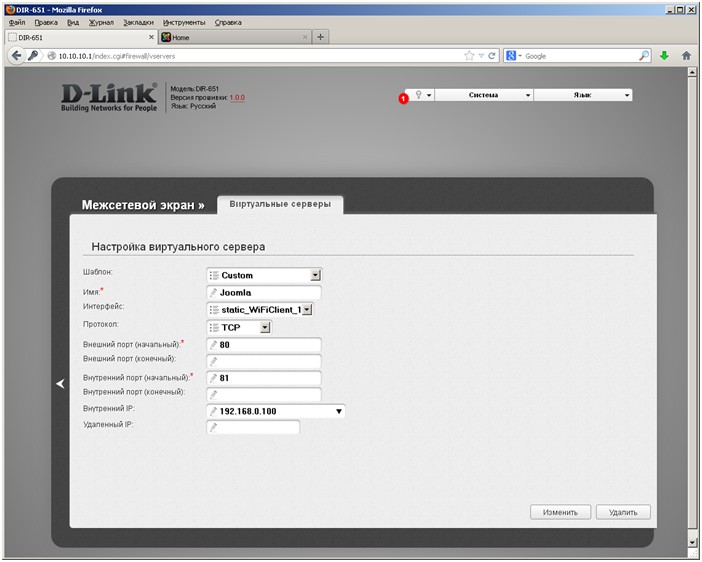
Task: Close the DIR-651 tab
Action: (x=151, y=37)
